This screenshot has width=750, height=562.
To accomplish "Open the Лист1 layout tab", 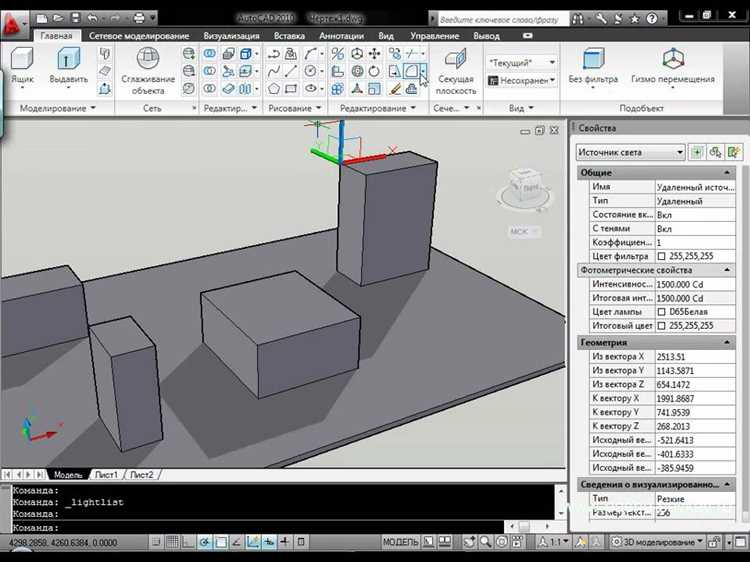I will [106, 474].
